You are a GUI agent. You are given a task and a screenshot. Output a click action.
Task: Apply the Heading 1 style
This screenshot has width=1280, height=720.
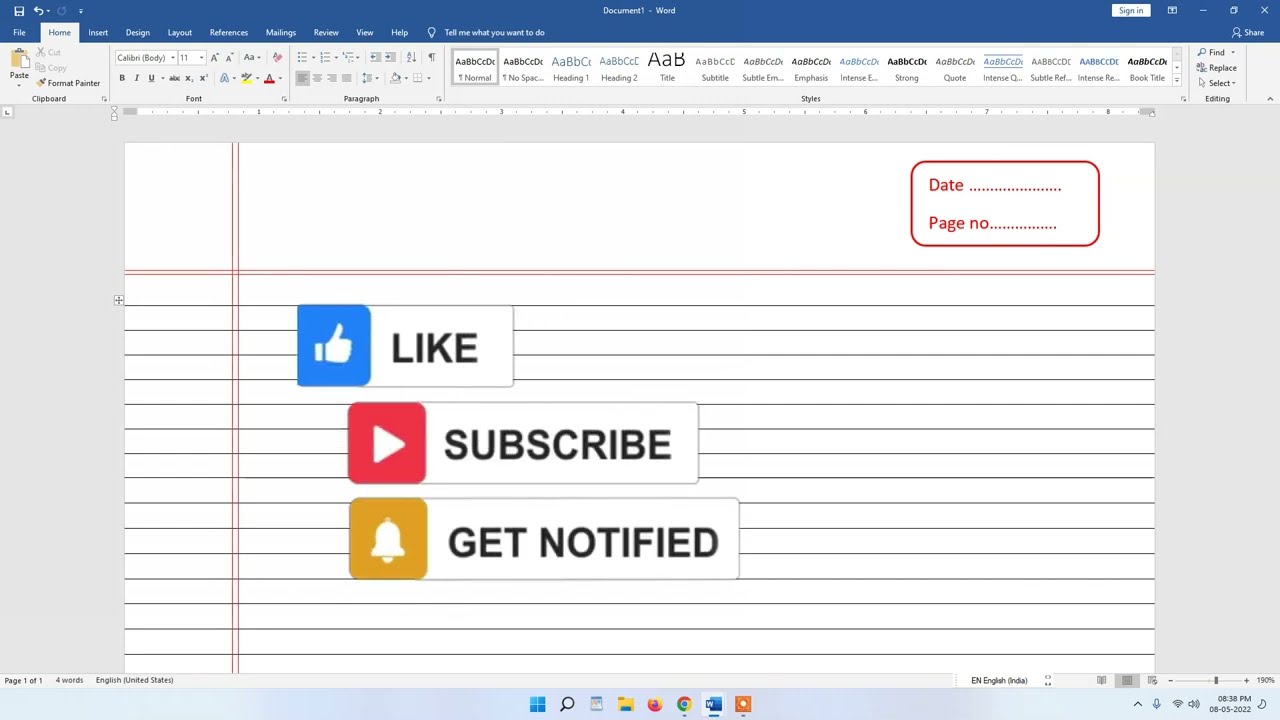tap(571, 68)
